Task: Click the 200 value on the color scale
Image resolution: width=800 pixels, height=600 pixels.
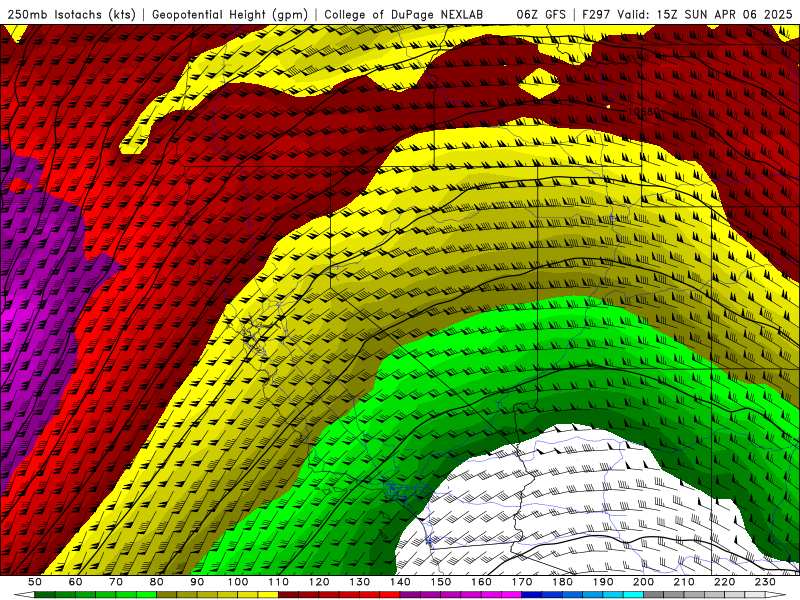Action: point(643,582)
